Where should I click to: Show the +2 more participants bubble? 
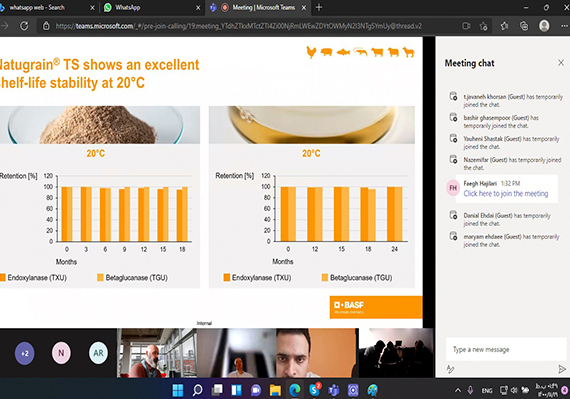[x=24, y=353]
